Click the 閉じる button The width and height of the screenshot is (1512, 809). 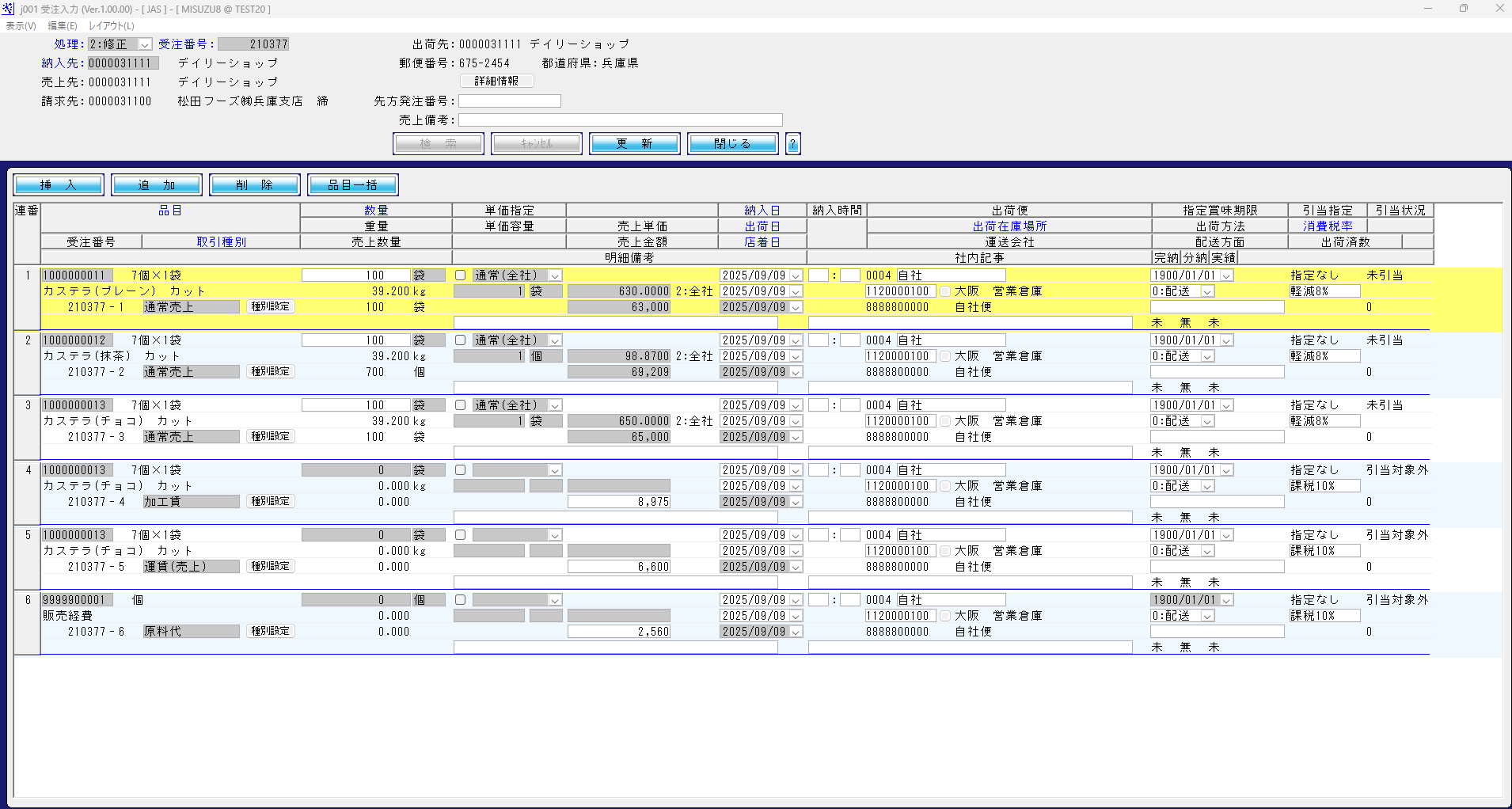733,144
